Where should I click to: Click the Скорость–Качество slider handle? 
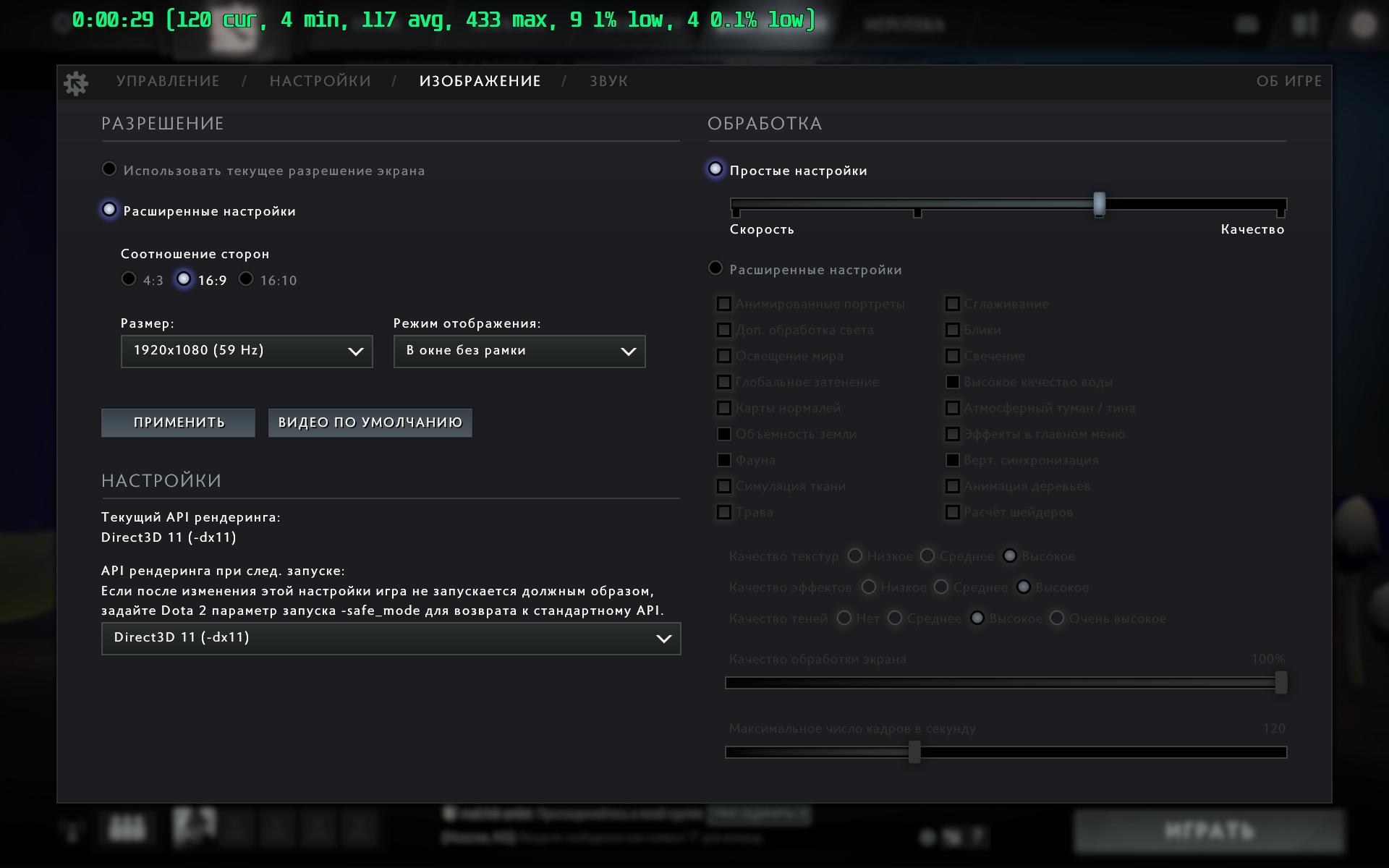pyautogui.click(x=1099, y=204)
